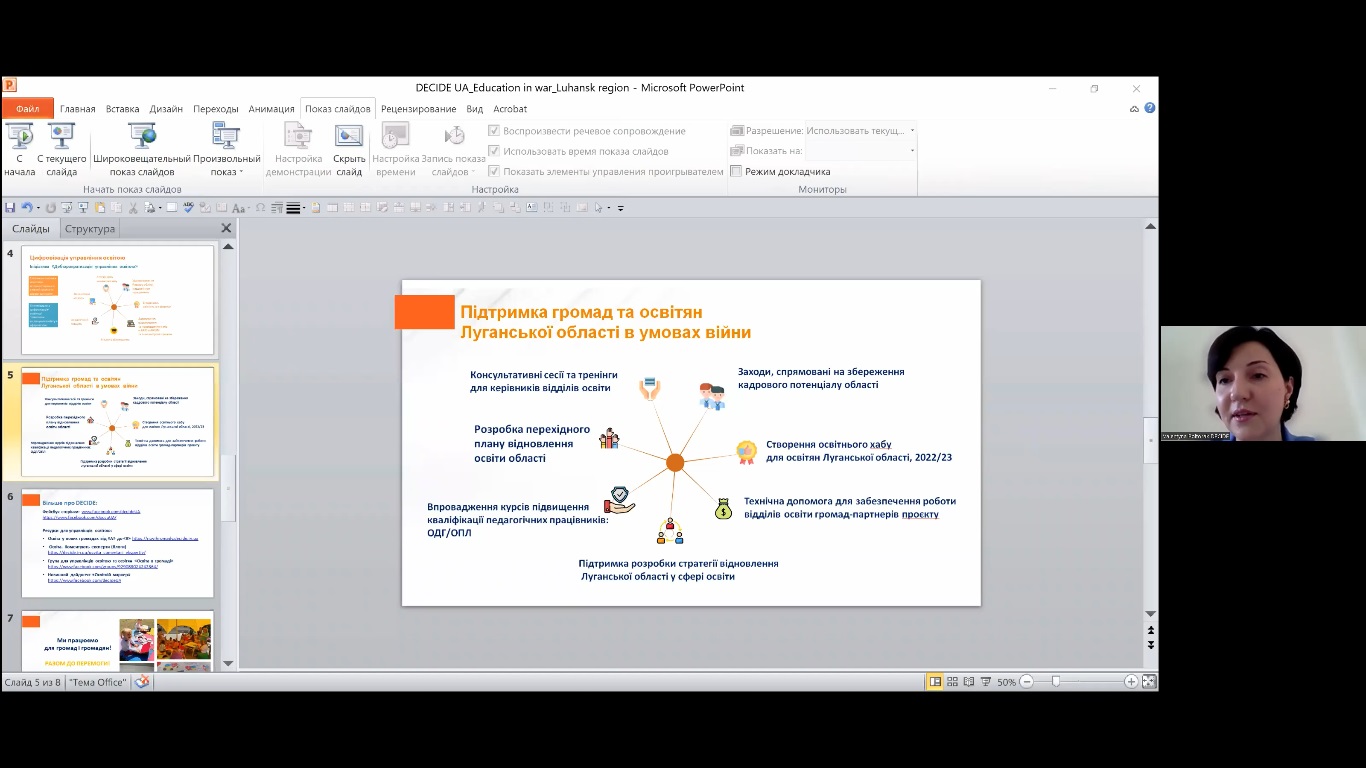Viewport: 1366px width, 768px height.
Task: Open Широковещательный показ слайдов broadcast option
Action: pyautogui.click(x=142, y=150)
